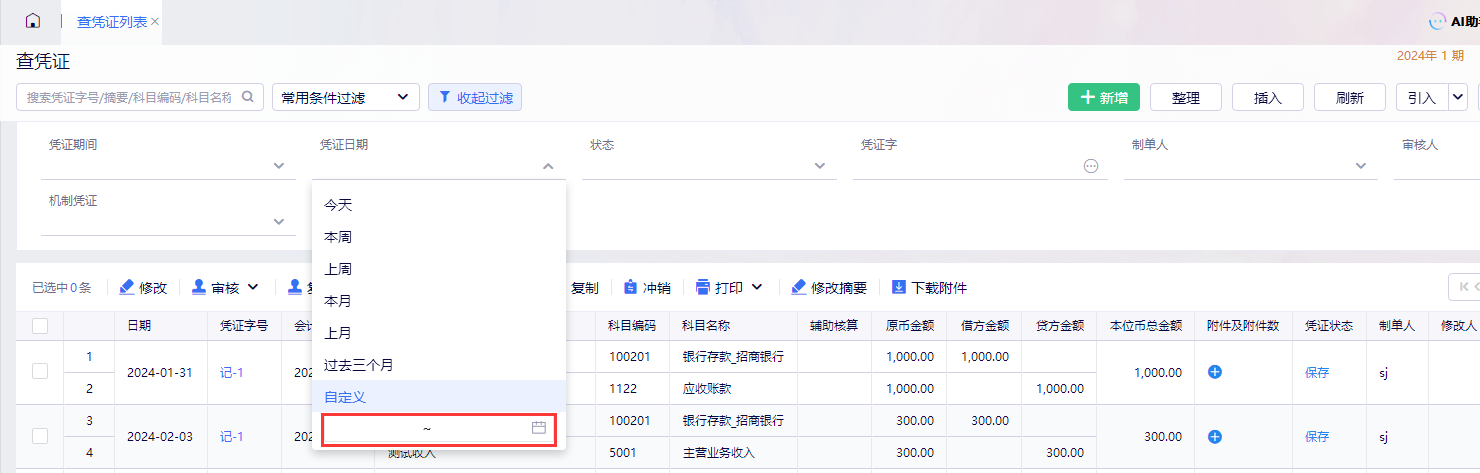The width and height of the screenshot is (1480, 473).
Task: Click the 修改摘要 toolbar item
Action: 829,288
